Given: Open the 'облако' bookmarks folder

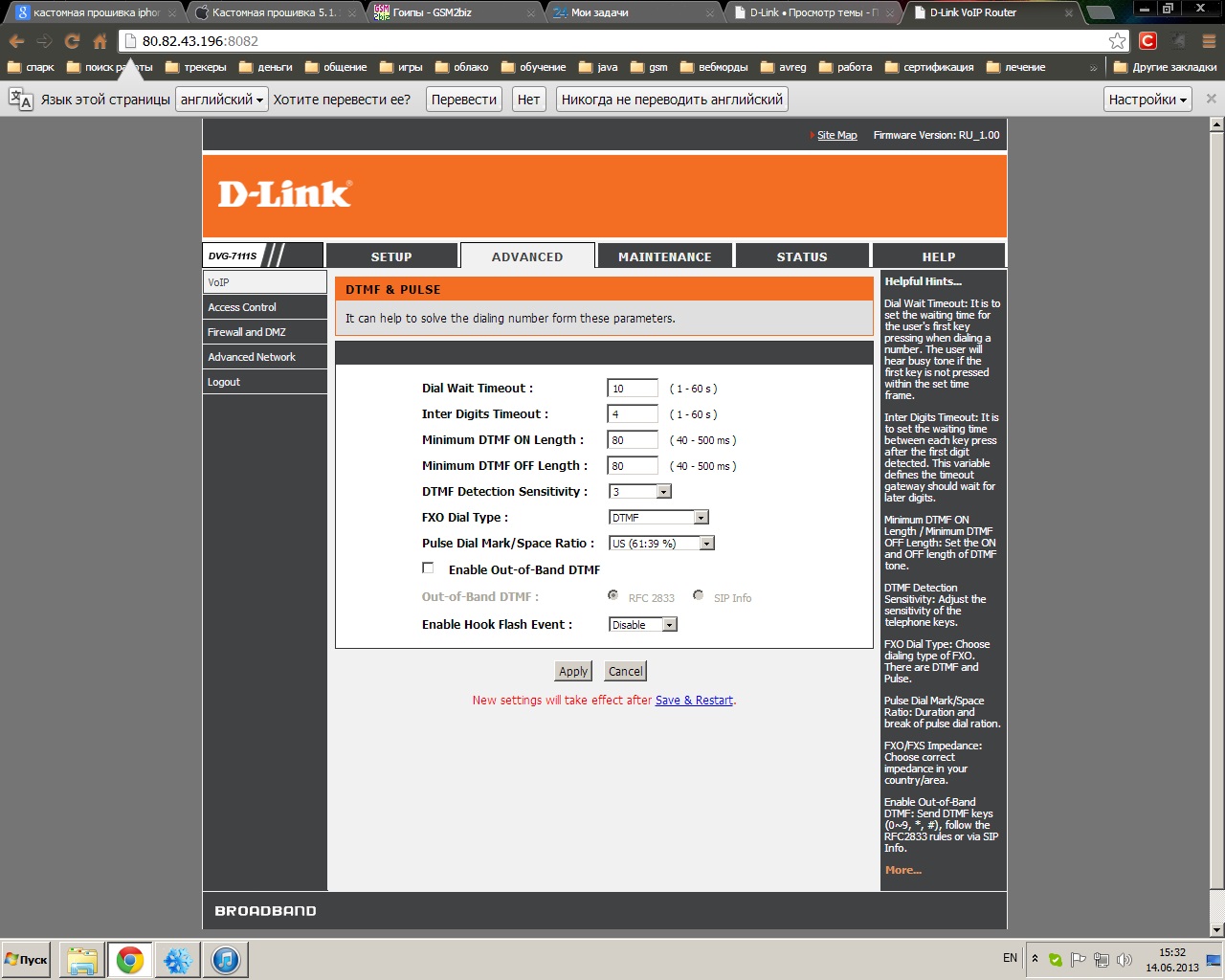Looking at the screenshot, I should pyautogui.click(x=462, y=67).
